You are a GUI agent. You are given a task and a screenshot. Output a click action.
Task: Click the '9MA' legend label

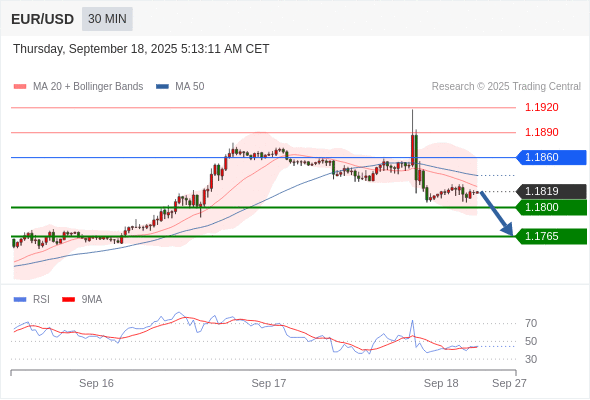coord(92,300)
